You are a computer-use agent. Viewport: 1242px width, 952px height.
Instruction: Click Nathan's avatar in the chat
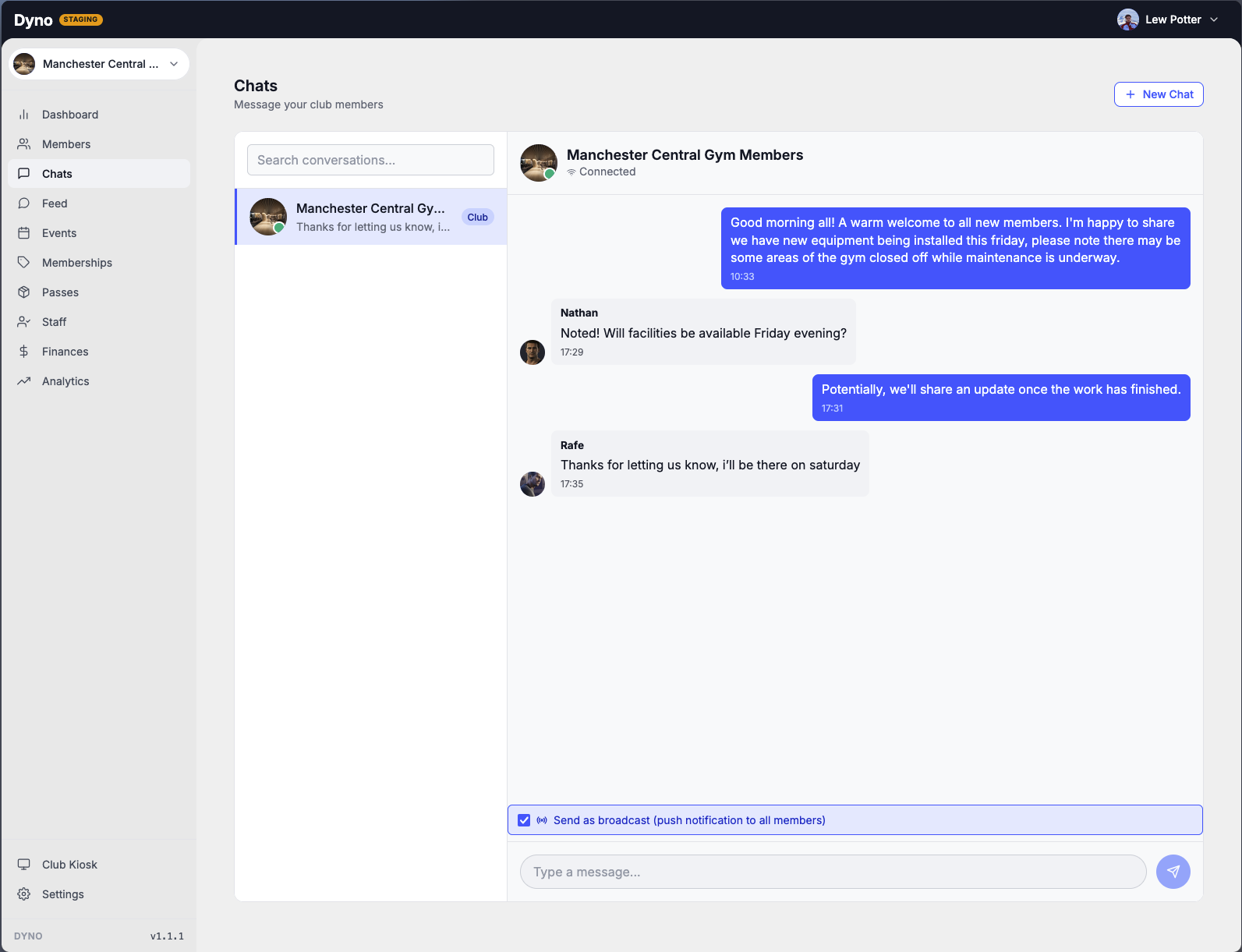click(x=533, y=352)
